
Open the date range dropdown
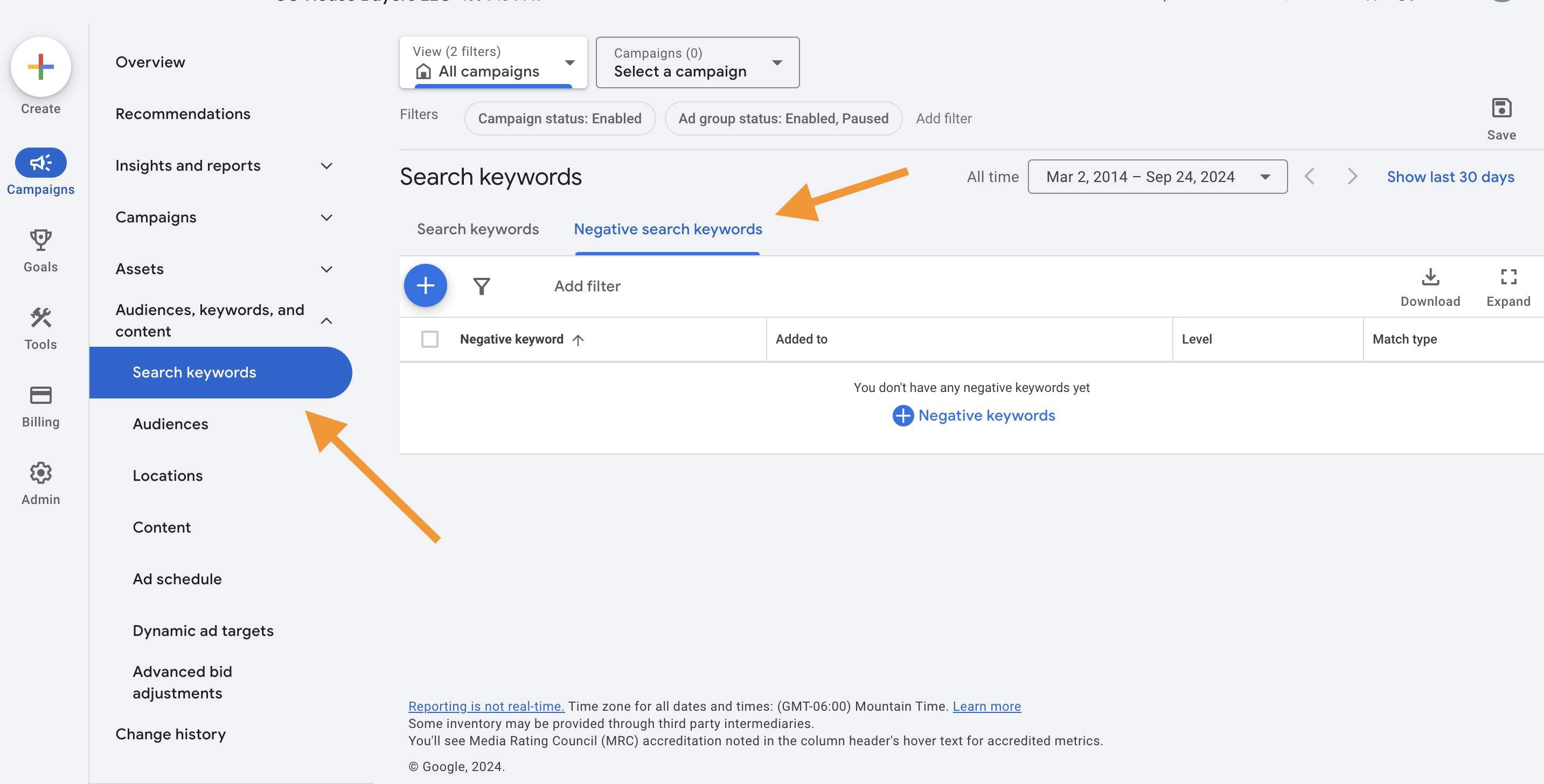pyautogui.click(x=1157, y=177)
